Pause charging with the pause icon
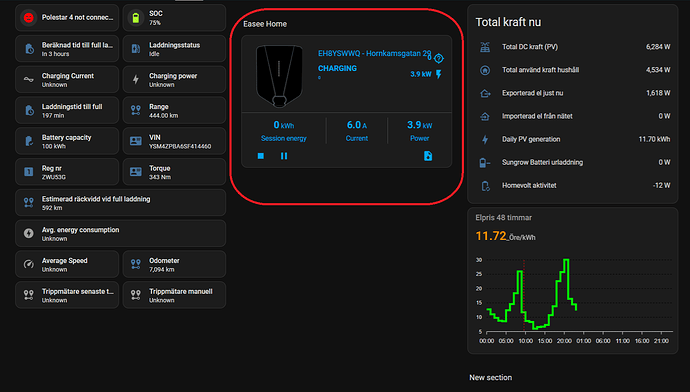 point(284,156)
